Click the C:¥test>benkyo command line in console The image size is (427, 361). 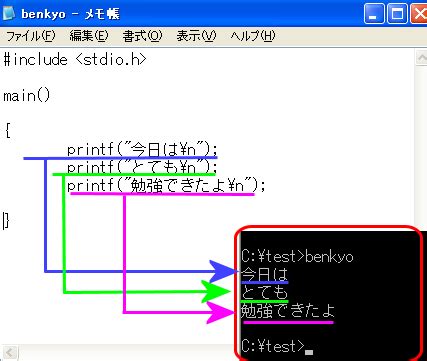click(x=297, y=257)
